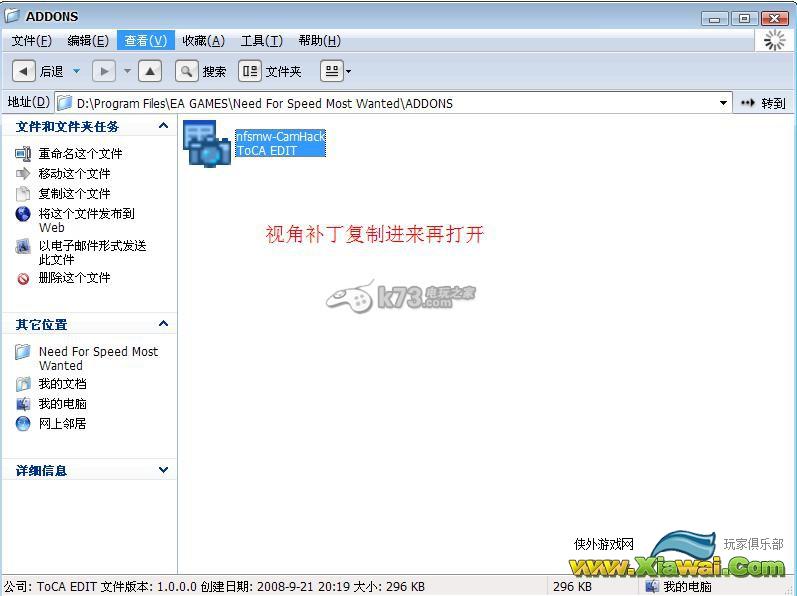Click the red delete file icon
The width and height of the screenshot is (797, 596).
[x=23, y=278]
